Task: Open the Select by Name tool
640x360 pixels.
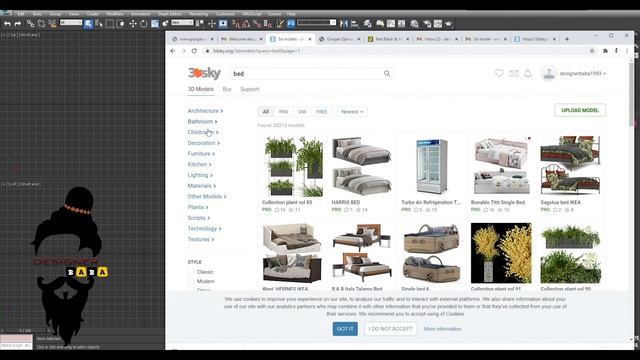Action: (x=99, y=24)
